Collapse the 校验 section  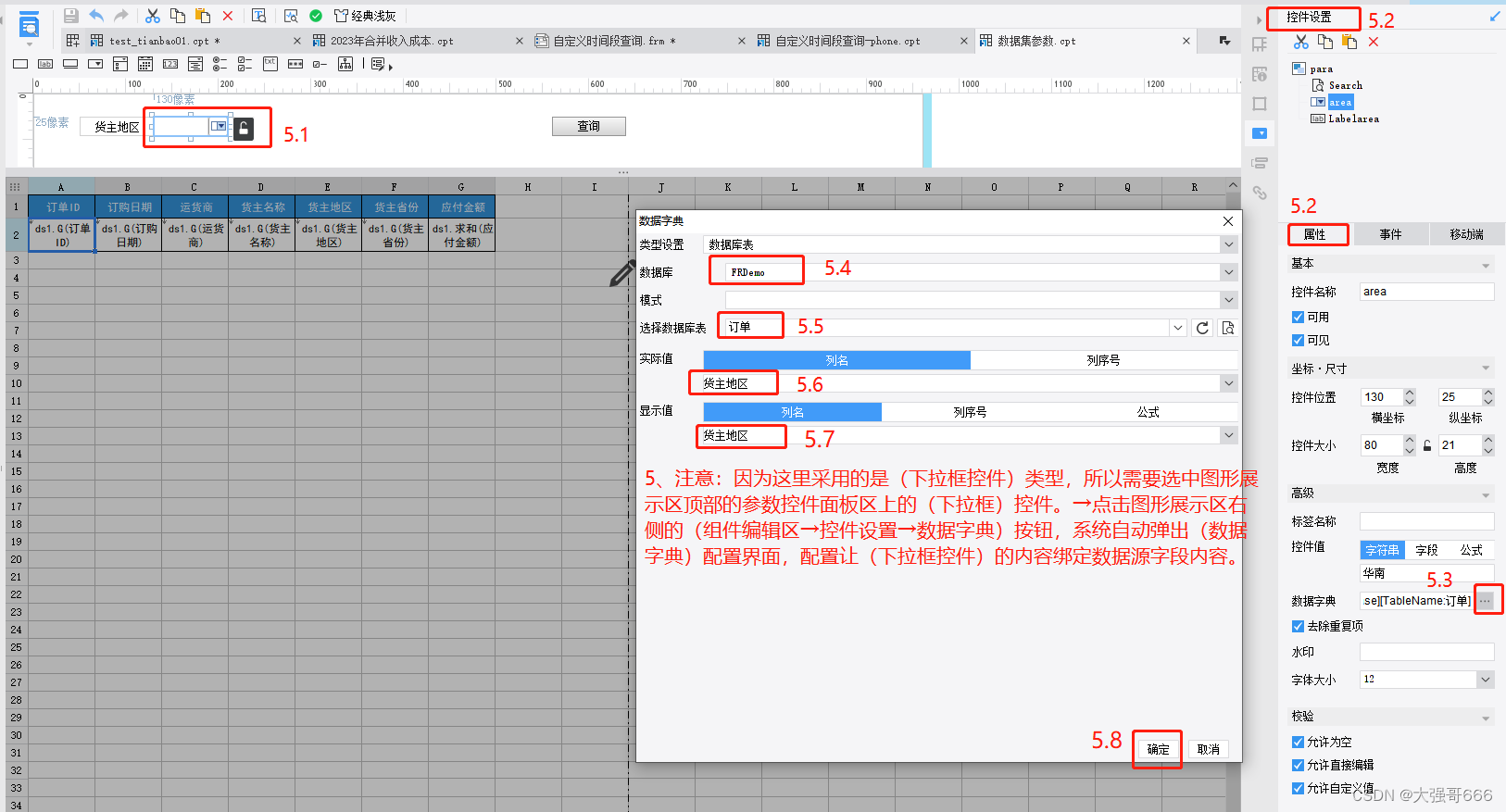pyautogui.click(x=1486, y=718)
